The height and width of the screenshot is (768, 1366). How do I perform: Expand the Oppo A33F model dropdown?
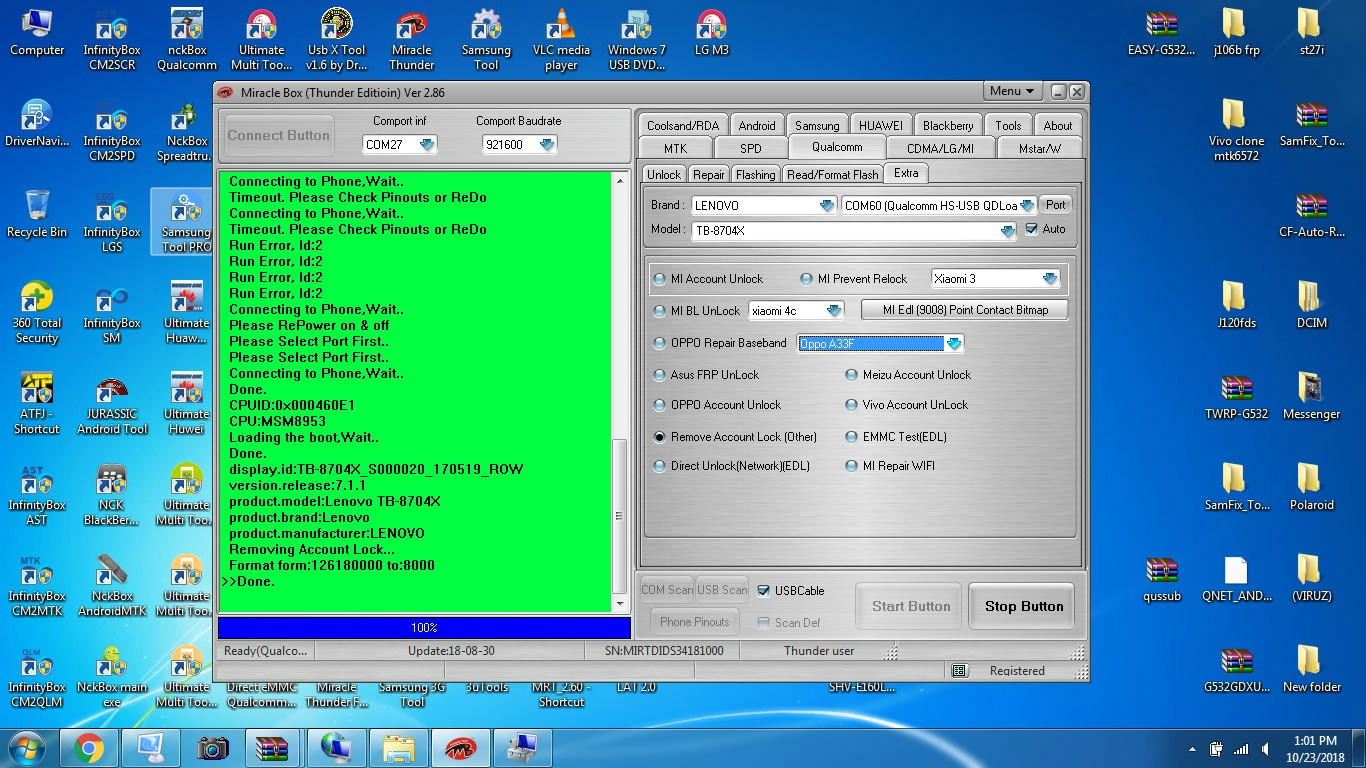click(953, 344)
